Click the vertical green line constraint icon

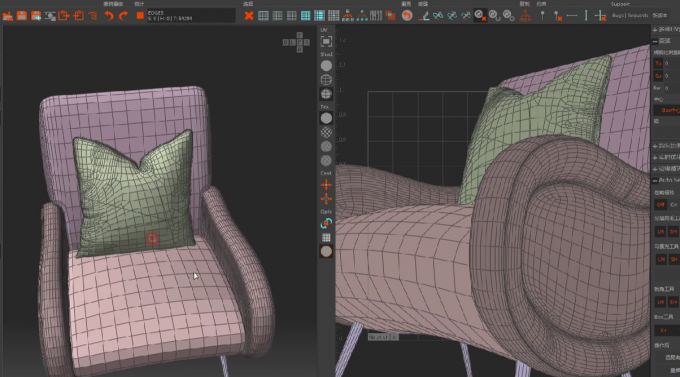pyautogui.click(x=586, y=16)
